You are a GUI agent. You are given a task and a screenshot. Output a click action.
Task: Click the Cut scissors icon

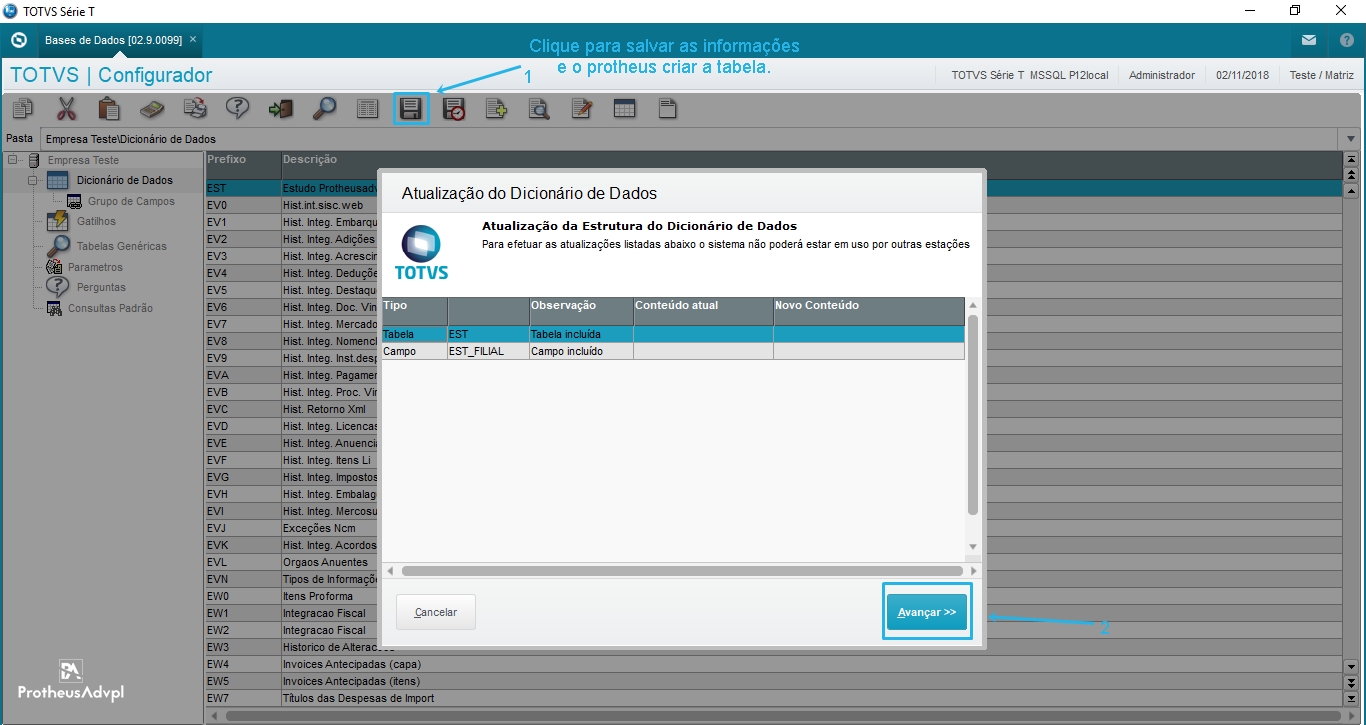tap(66, 109)
